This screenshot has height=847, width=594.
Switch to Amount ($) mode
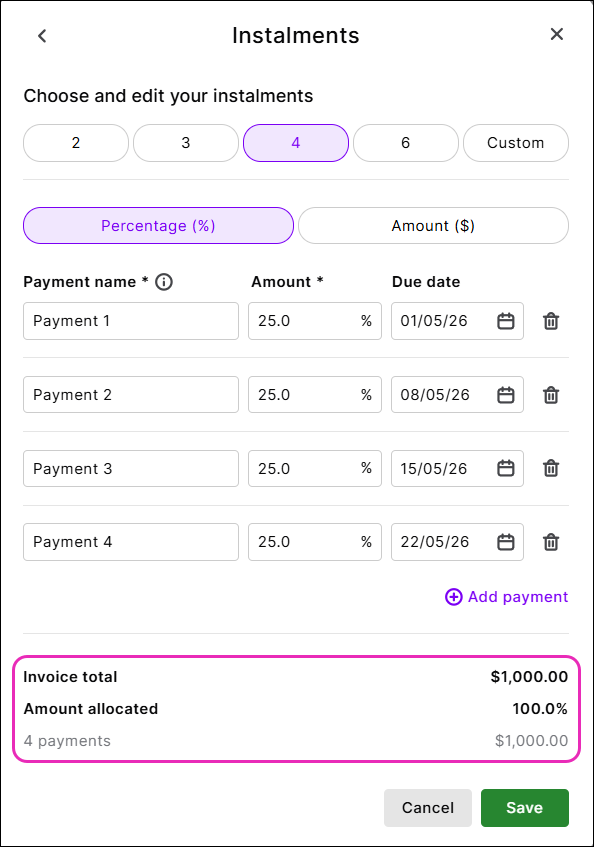433,226
